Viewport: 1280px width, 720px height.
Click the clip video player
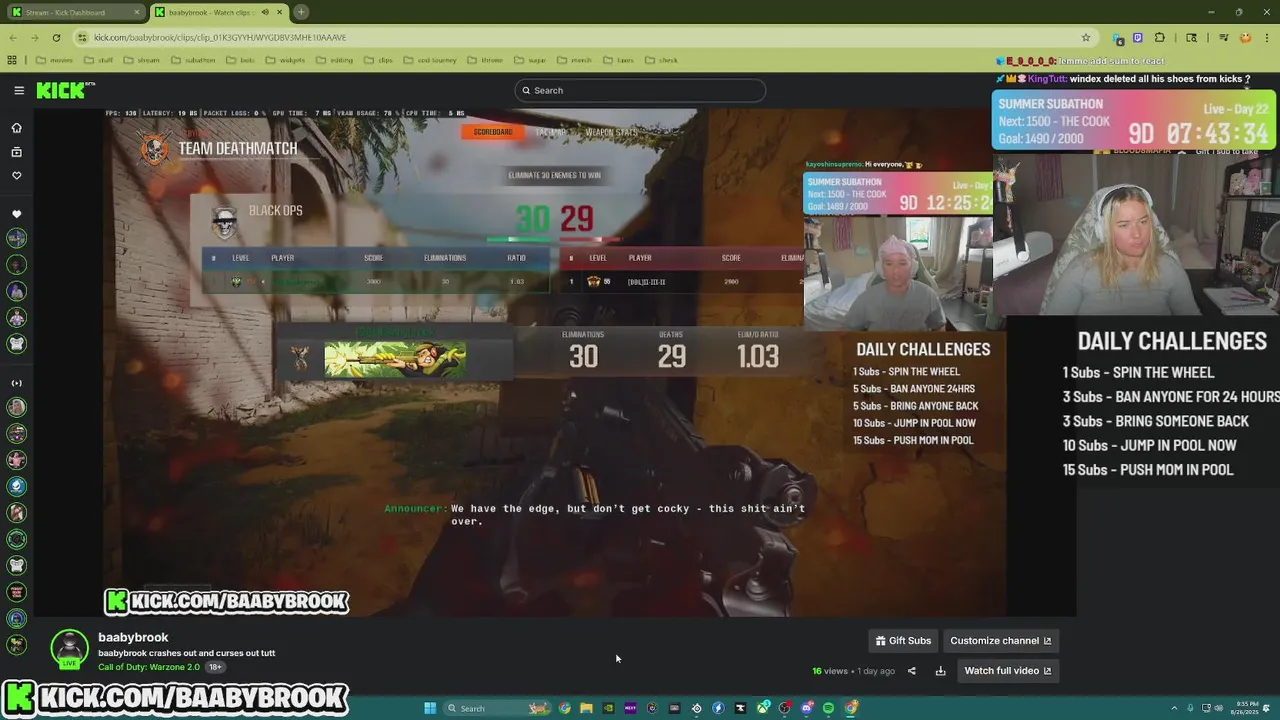(555, 363)
